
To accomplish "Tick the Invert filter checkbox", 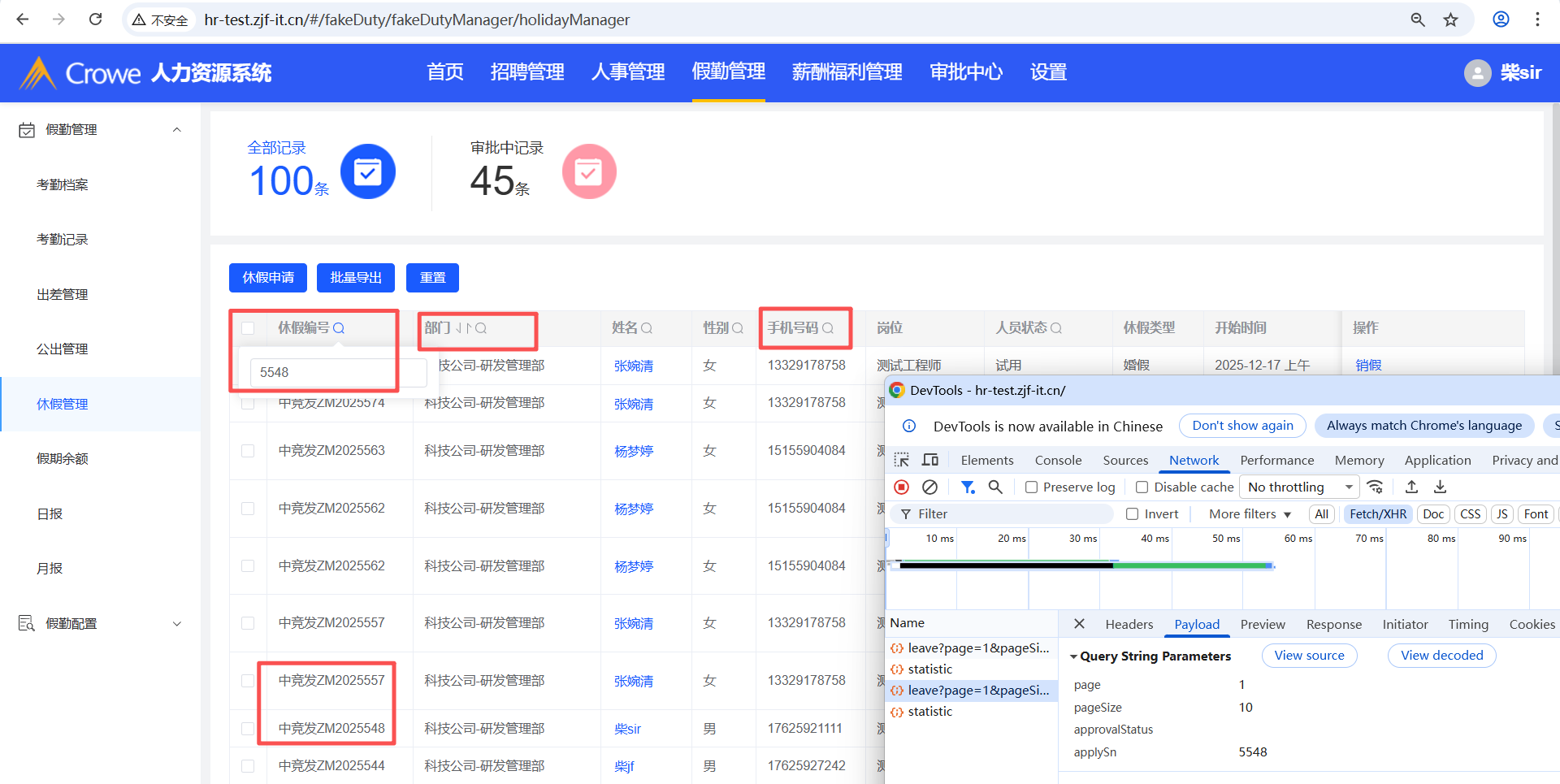I will tap(1133, 514).
